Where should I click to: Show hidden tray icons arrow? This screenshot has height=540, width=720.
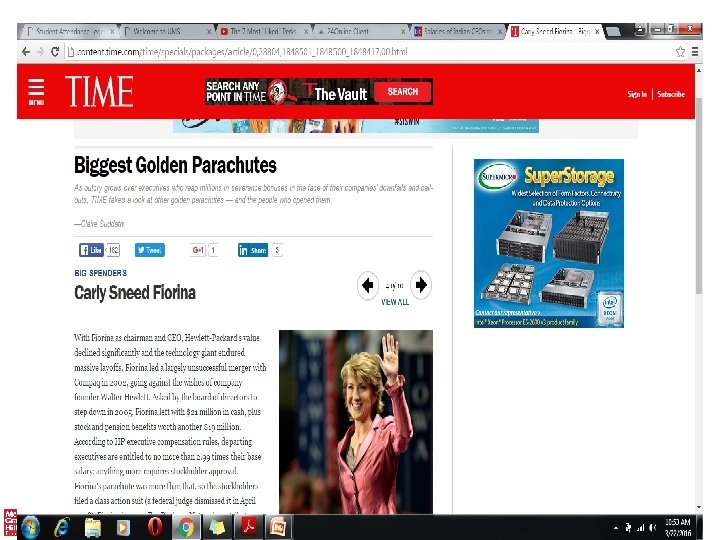616,528
